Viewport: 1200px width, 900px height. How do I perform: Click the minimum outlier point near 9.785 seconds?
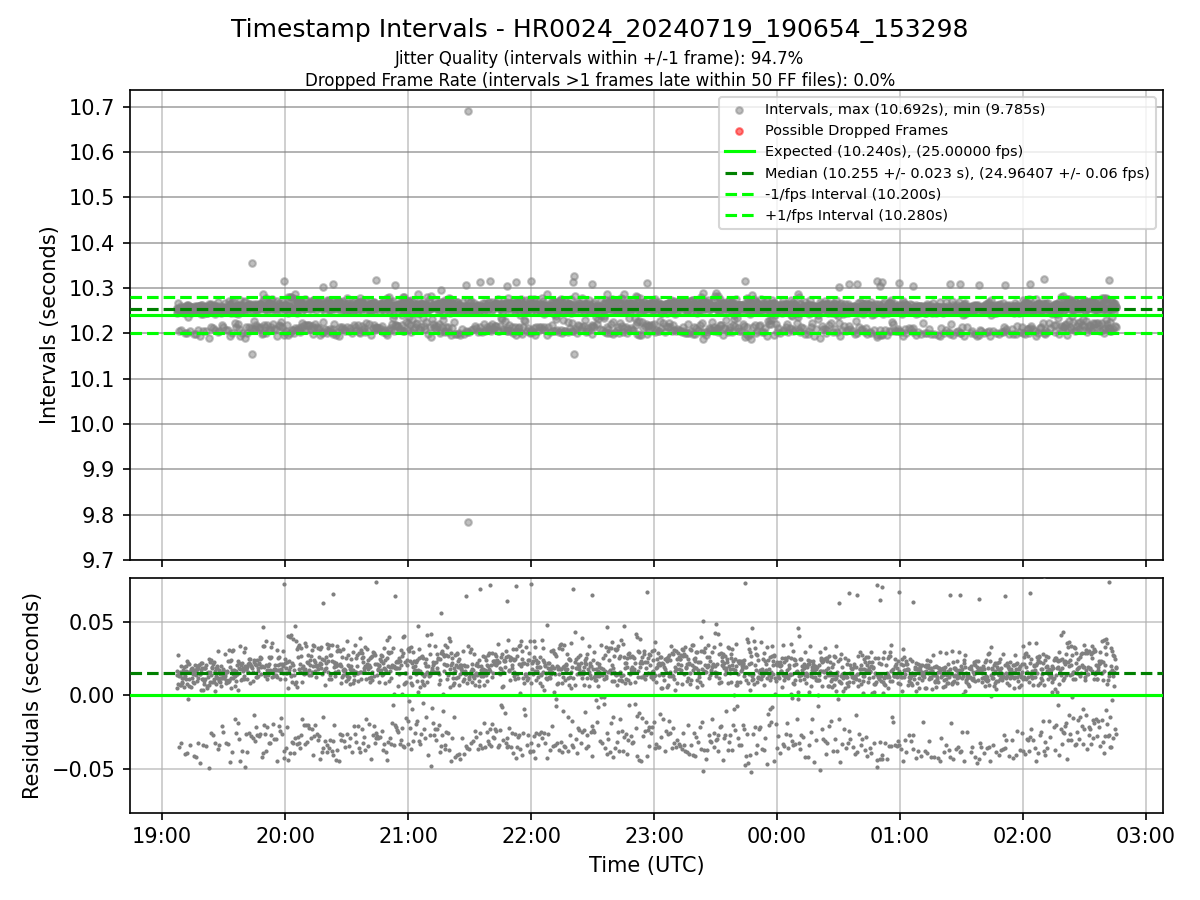click(468, 522)
